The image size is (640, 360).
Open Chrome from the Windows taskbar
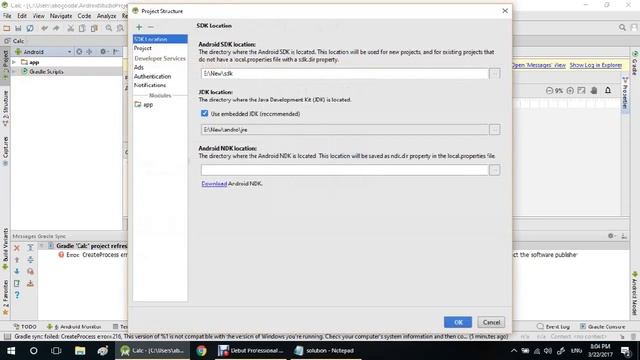point(201,351)
